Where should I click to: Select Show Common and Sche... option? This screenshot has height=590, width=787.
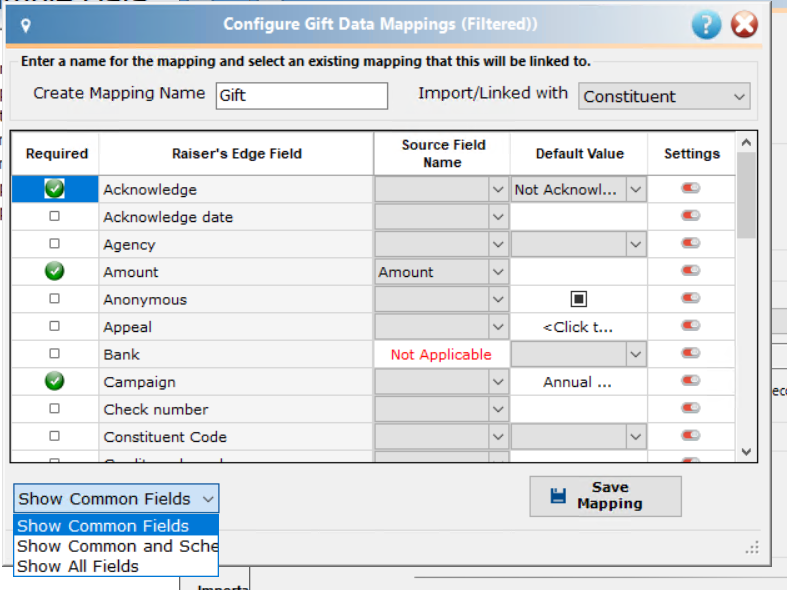pos(116,546)
